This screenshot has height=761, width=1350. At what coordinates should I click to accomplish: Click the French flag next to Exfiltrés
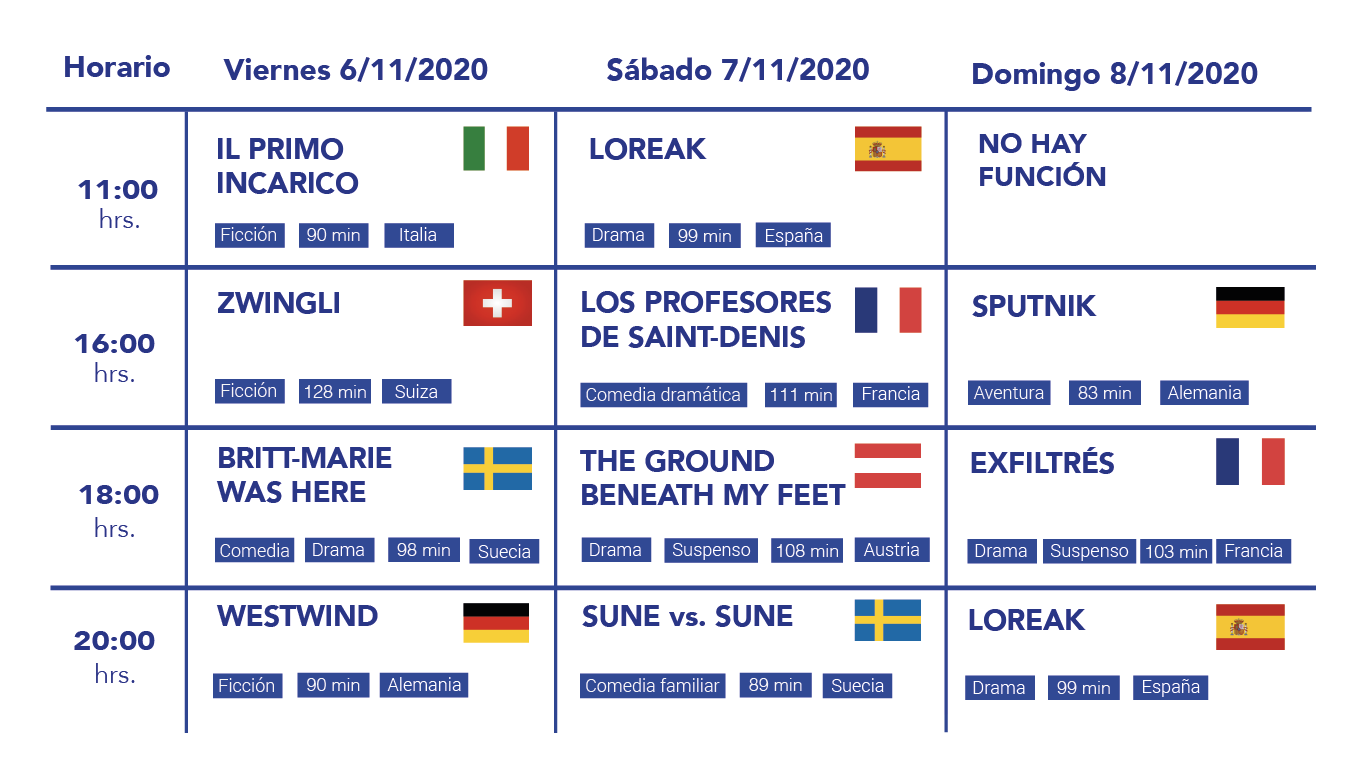[x=1250, y=462]
